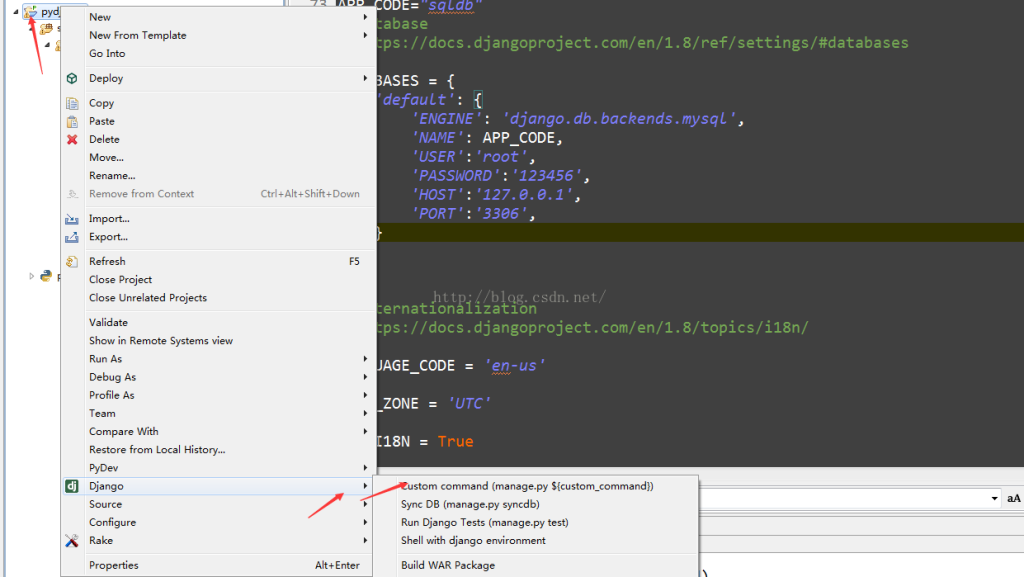Click the Deploy cube icon
Viewport: 1024px width, 577px height.
click(72, 78)
